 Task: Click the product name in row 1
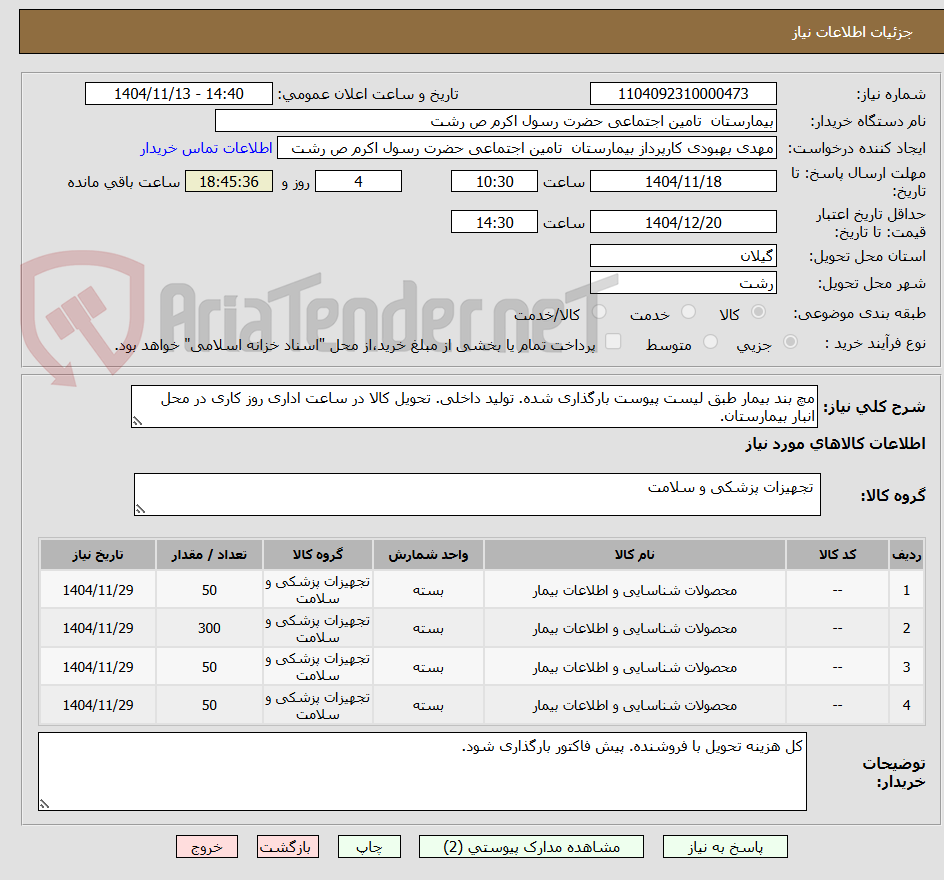[635, 590]
